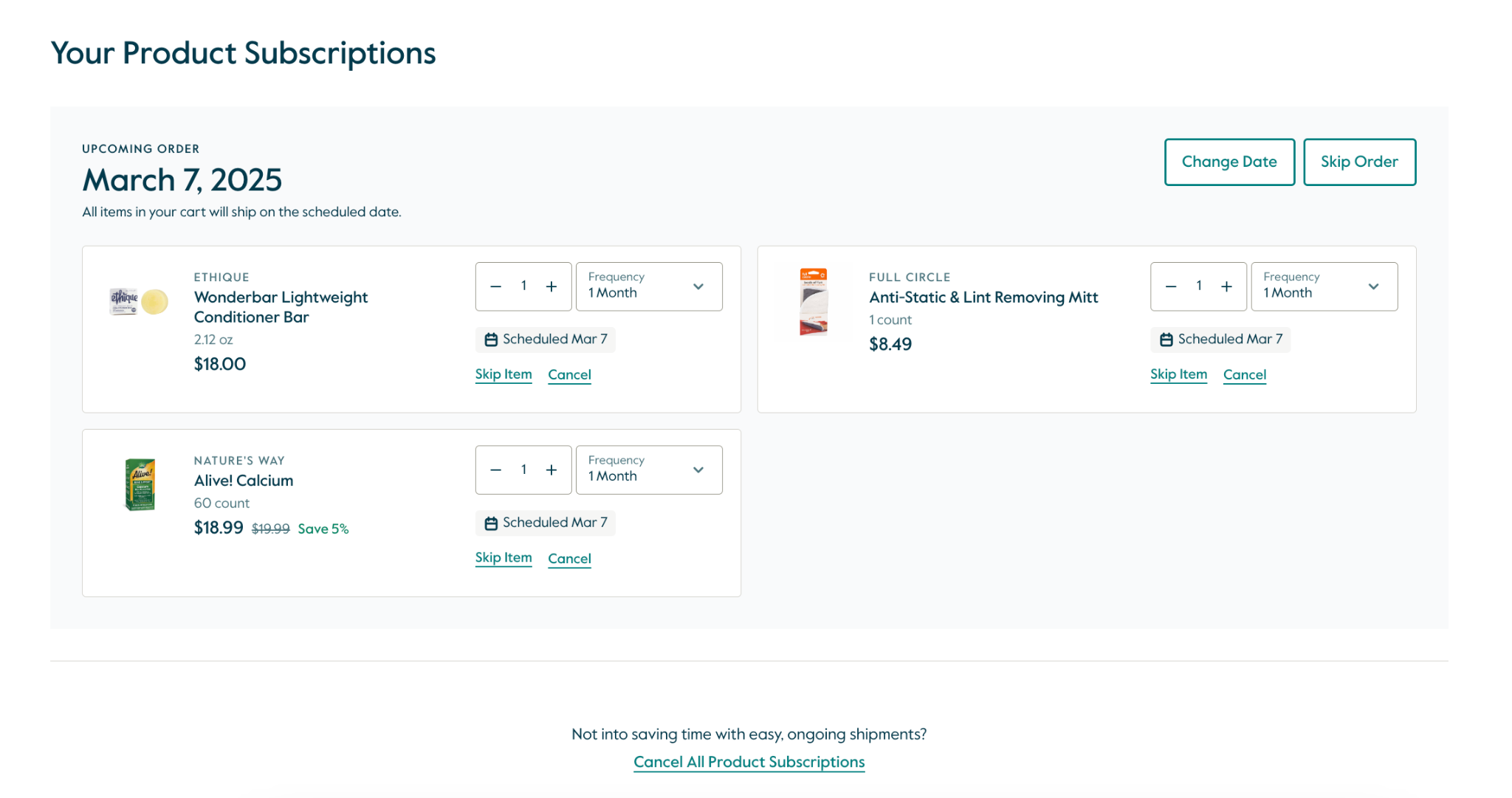This screenshot has height=798, width=1512.
Task: Cancel the Alive! Calcium subscription
Action: tap(569, 558)
